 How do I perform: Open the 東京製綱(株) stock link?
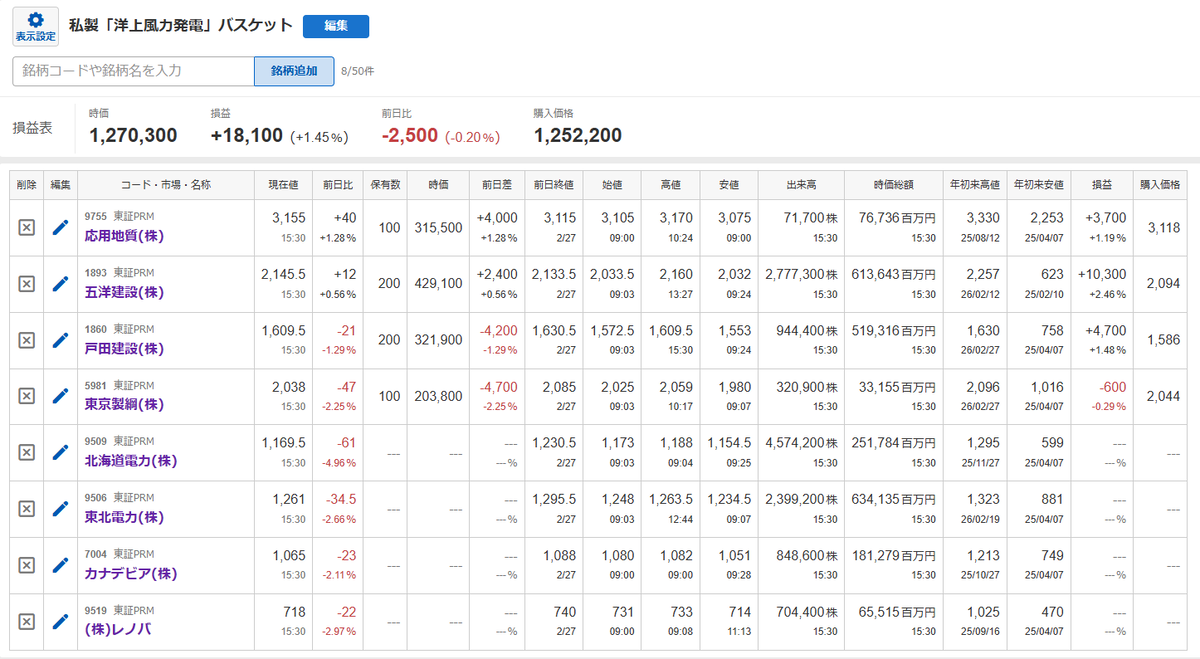124,404
